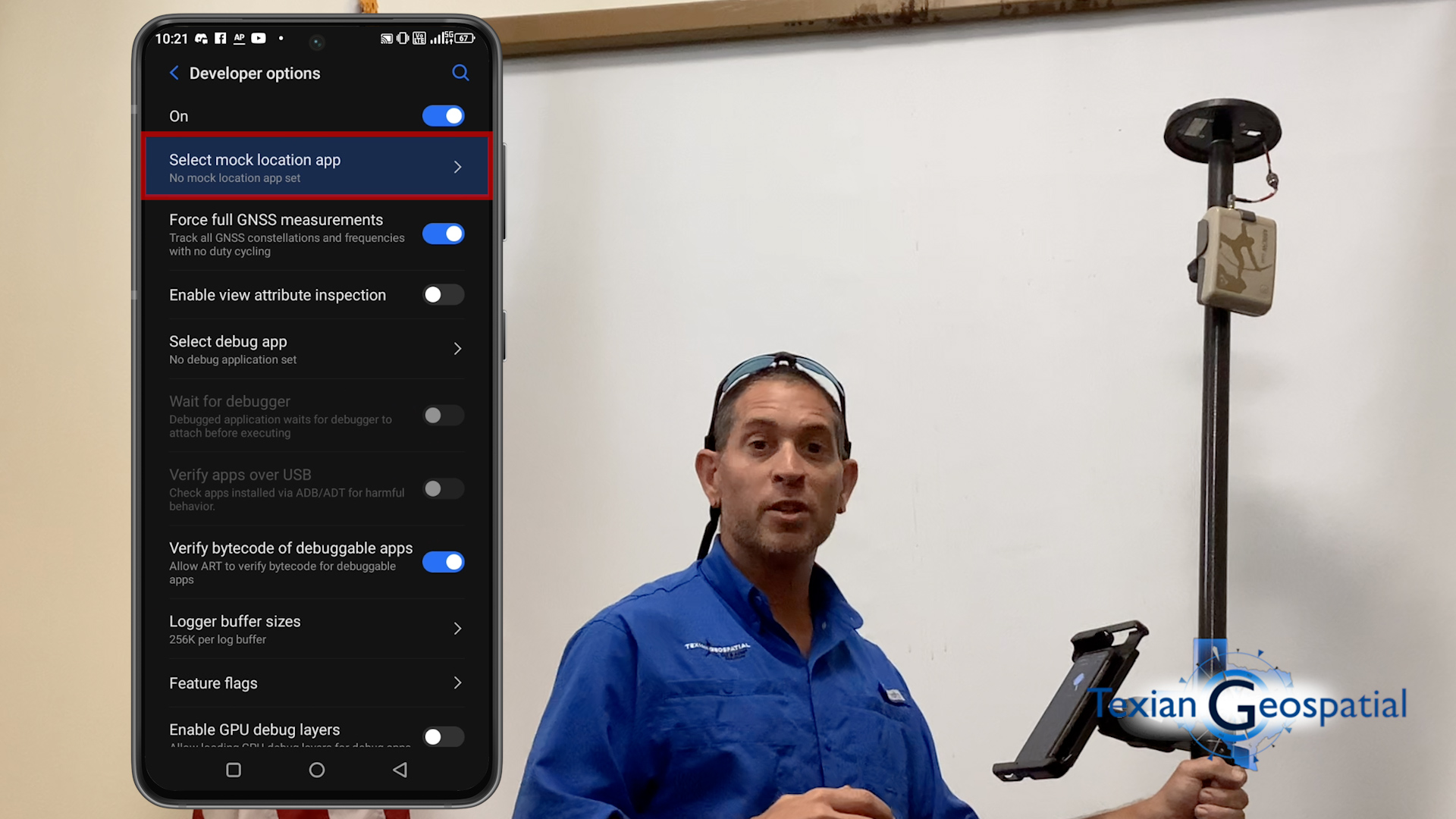Expand the Select mock location app setting
The image size is (1456, 819).
click(x=315, y=167)
